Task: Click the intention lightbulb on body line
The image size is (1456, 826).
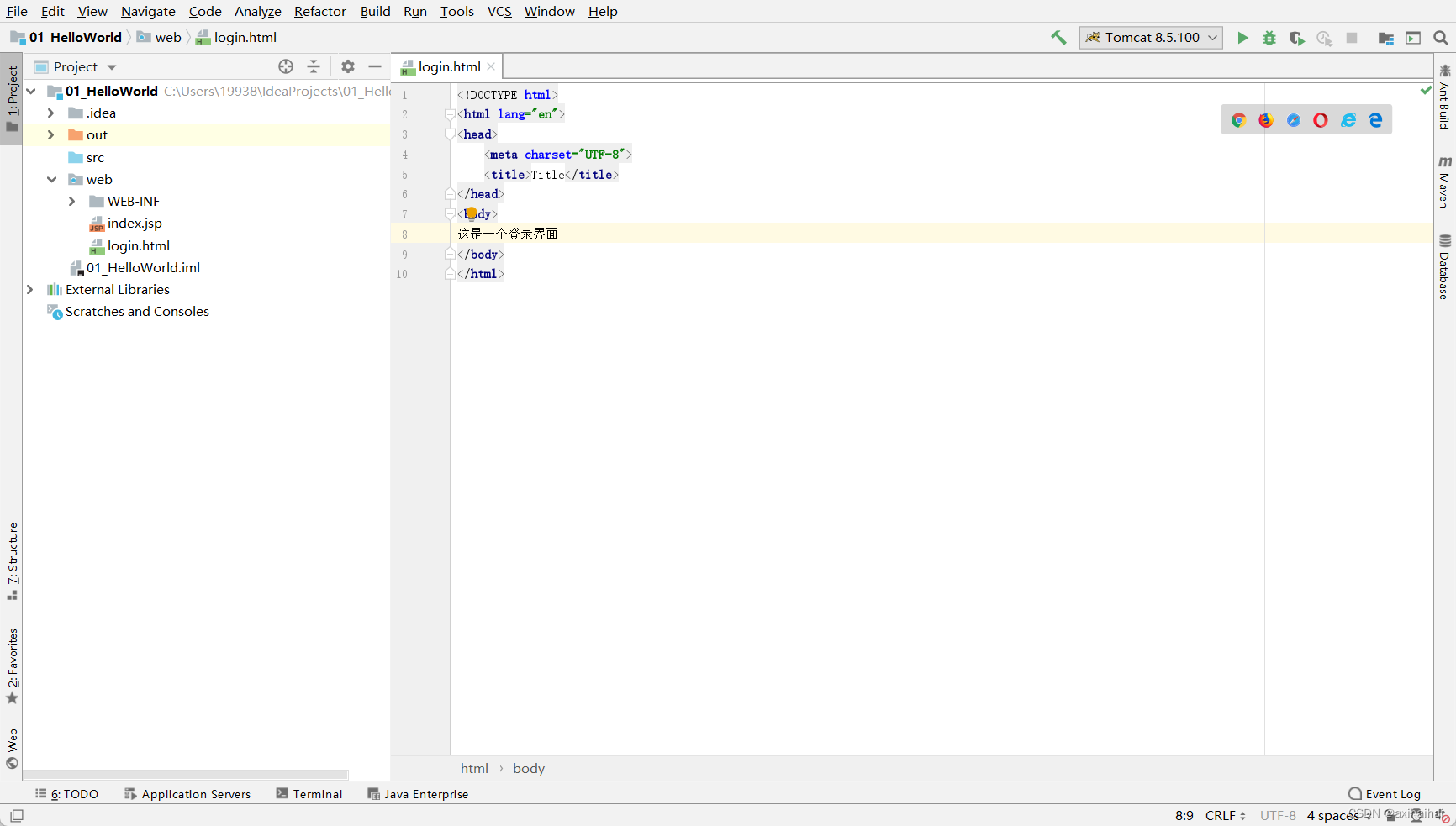Action: (471, 213)
